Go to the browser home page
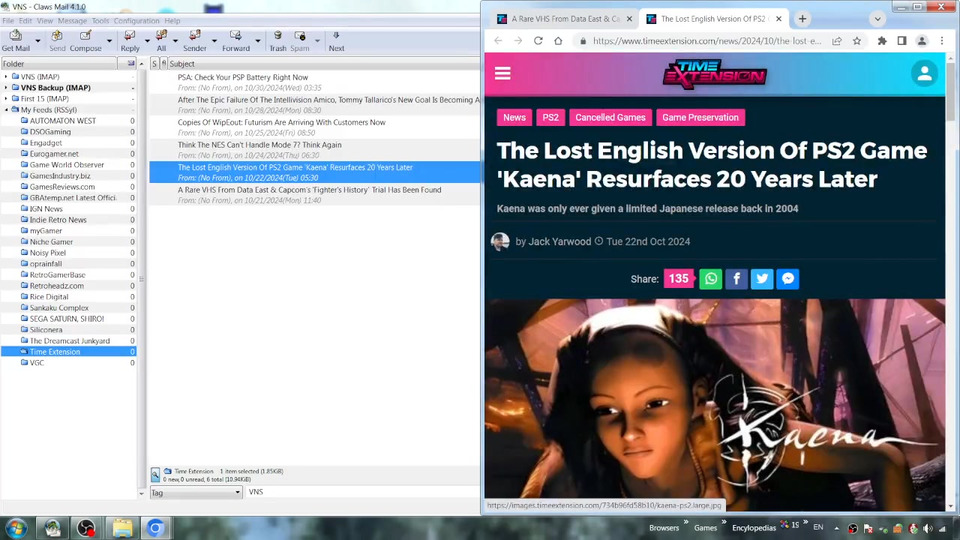960x540 pixels. click(558, 40)
